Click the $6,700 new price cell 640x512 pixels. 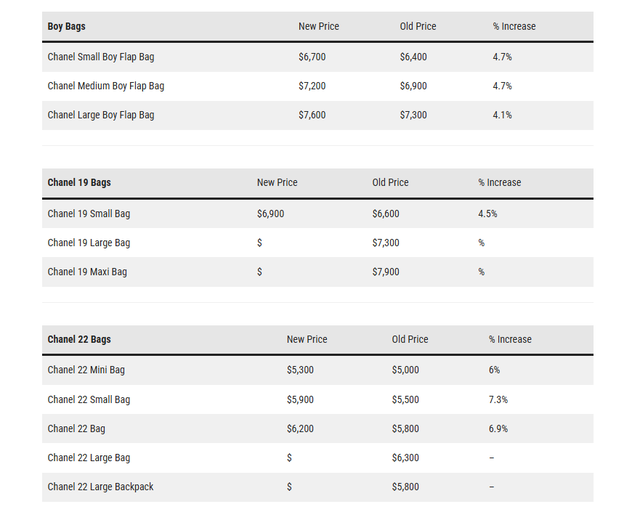click(x=312, y=57)
